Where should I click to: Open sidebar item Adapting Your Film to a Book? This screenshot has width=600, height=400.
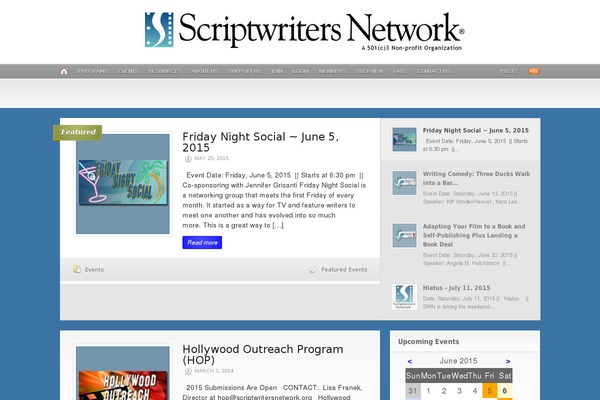(474, 235)
